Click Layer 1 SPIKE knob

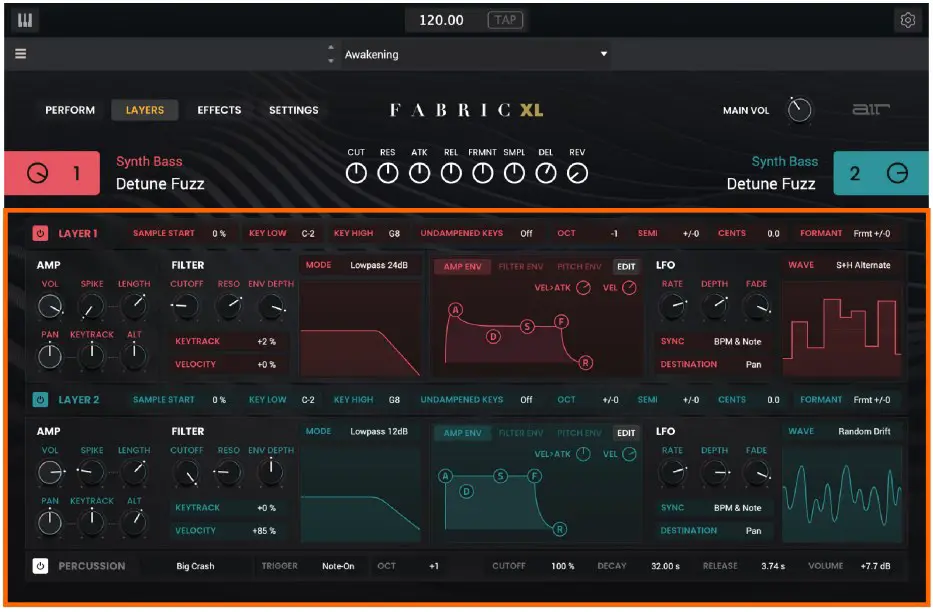(x=91, y=306)
